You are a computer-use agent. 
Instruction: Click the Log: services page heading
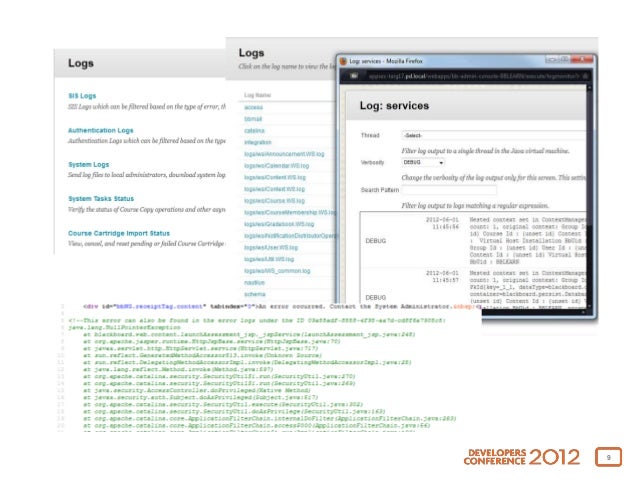point(394,106)
